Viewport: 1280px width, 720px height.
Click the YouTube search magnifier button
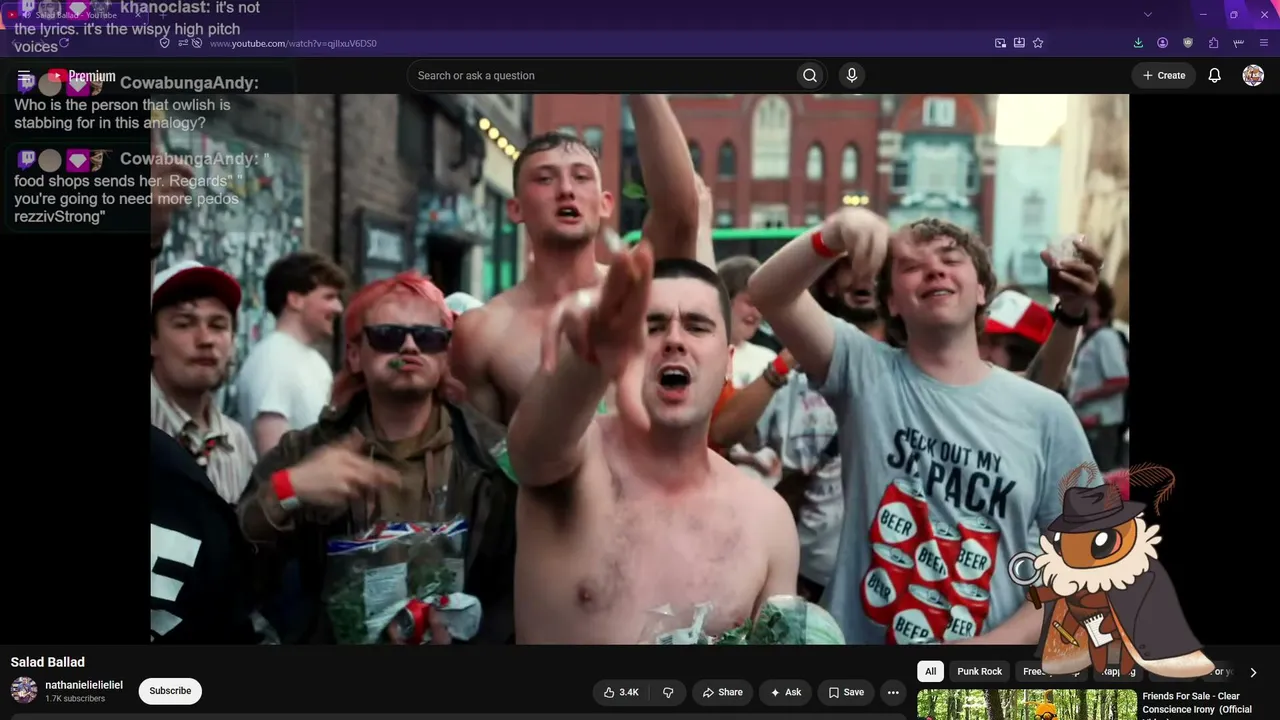(810, 75)
